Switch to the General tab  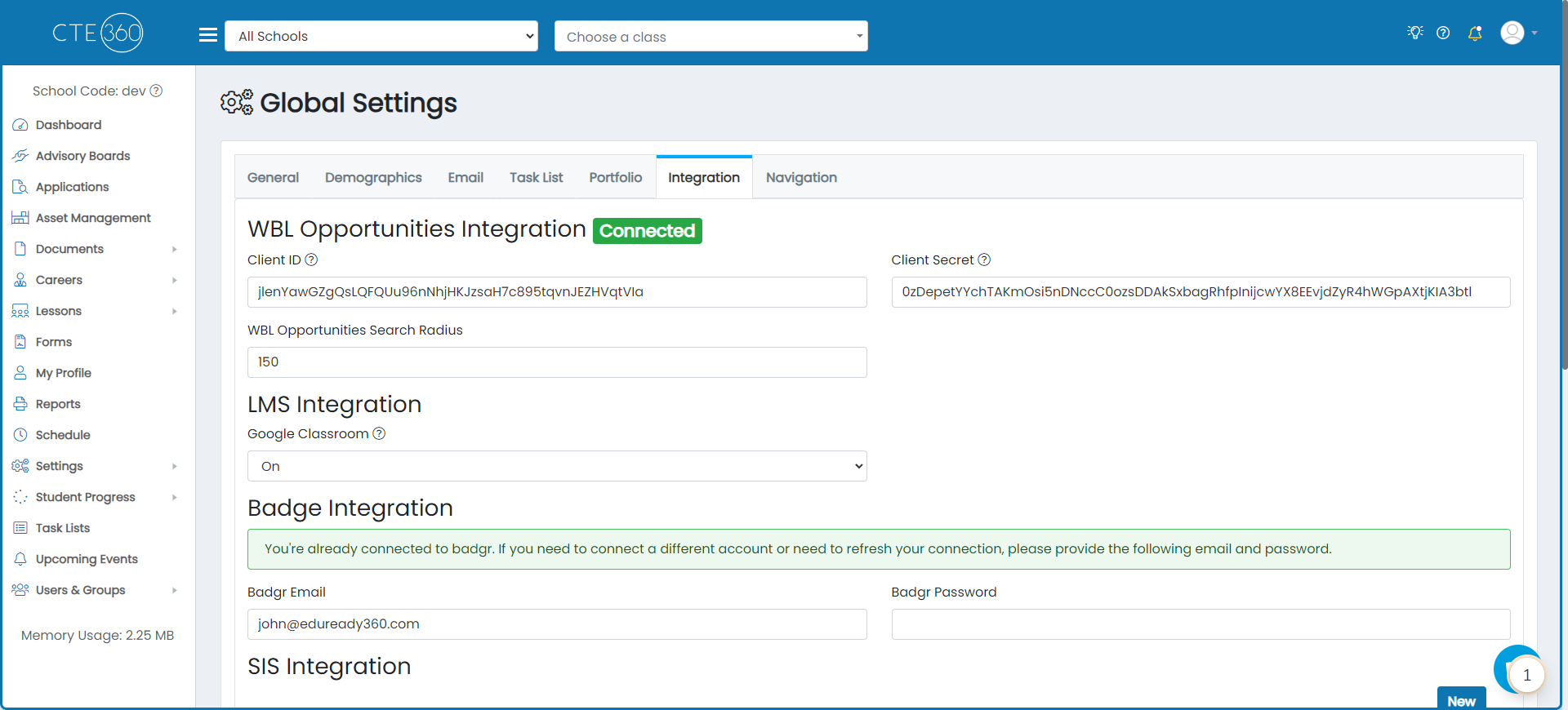[273, 177]
